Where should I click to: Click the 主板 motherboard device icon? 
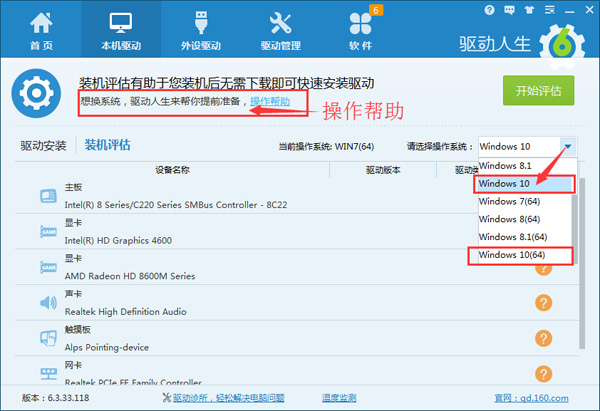click(49, 196)
